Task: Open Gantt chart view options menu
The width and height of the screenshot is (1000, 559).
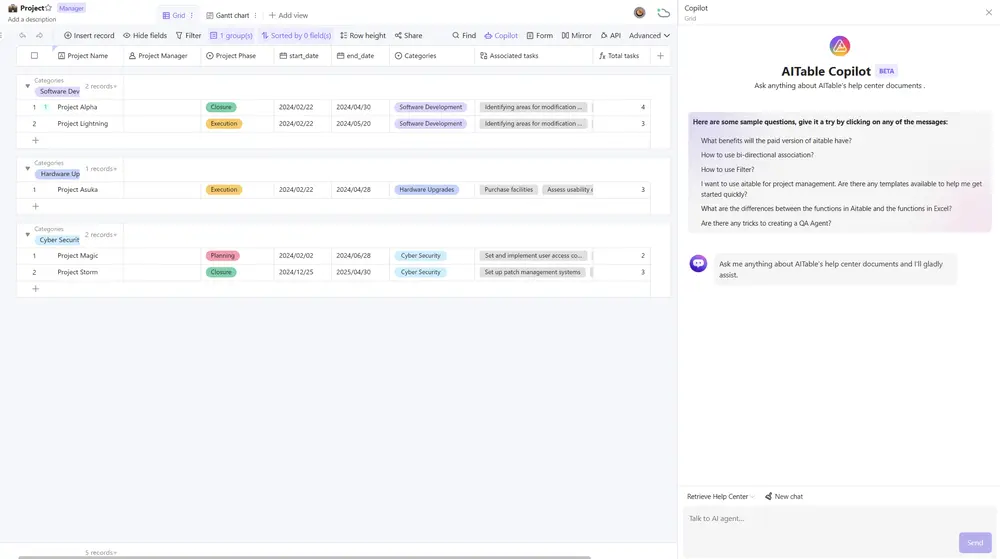Action: [255, 15]
